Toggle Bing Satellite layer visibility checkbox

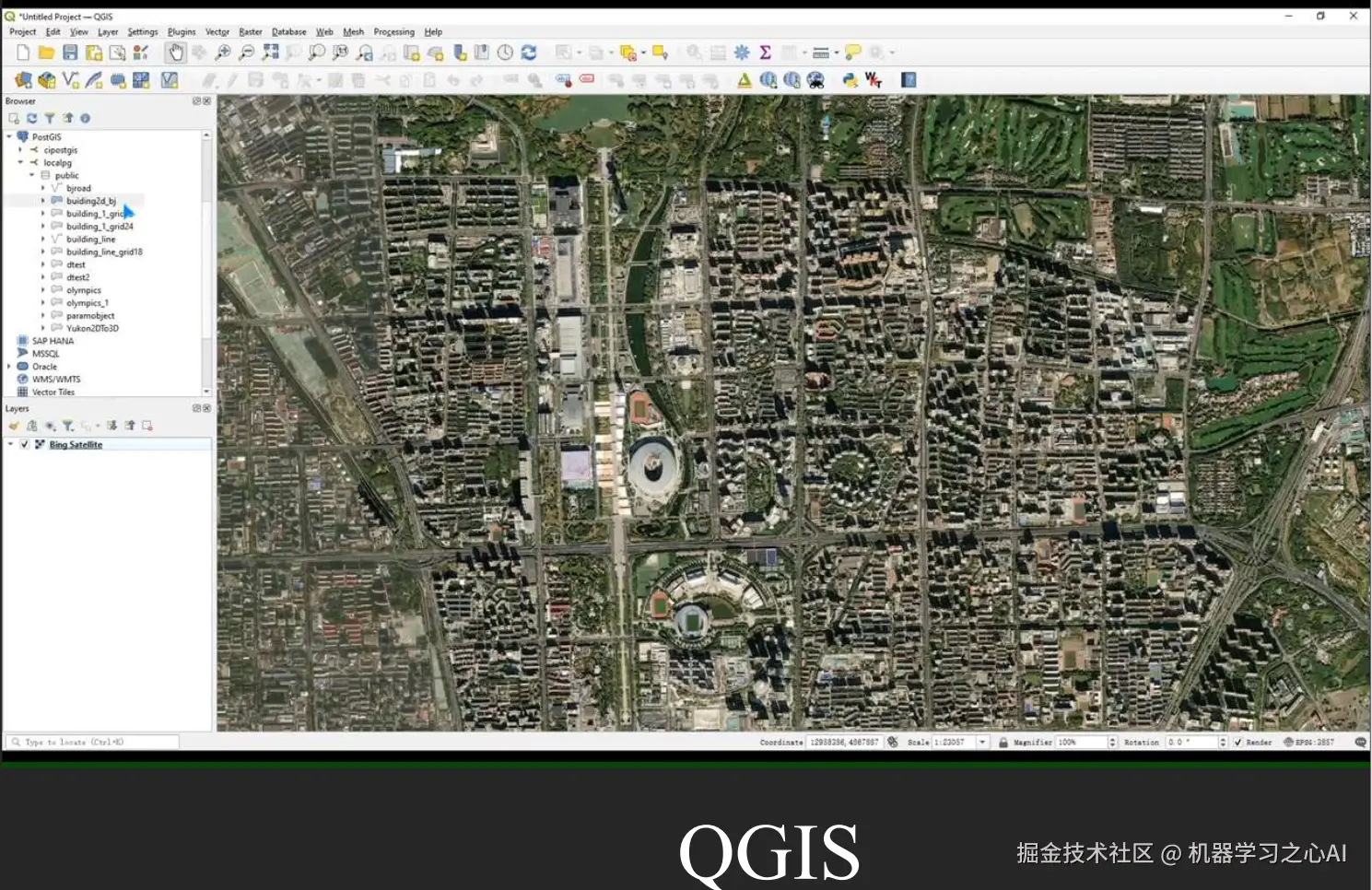[x=25, y=444]
